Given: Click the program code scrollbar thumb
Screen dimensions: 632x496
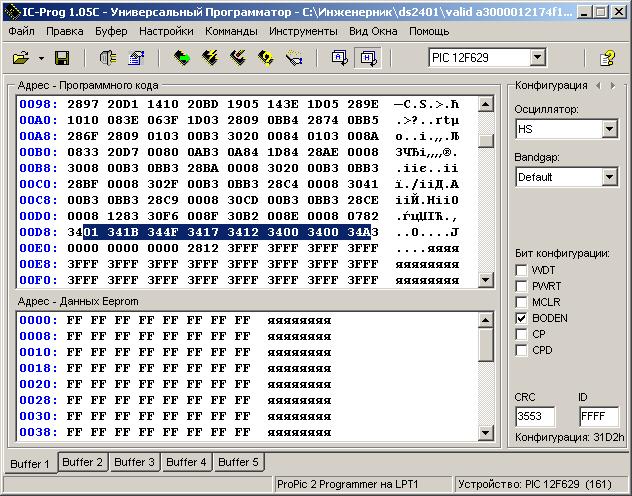Looking at the screenshot, I should pos(486,141).
